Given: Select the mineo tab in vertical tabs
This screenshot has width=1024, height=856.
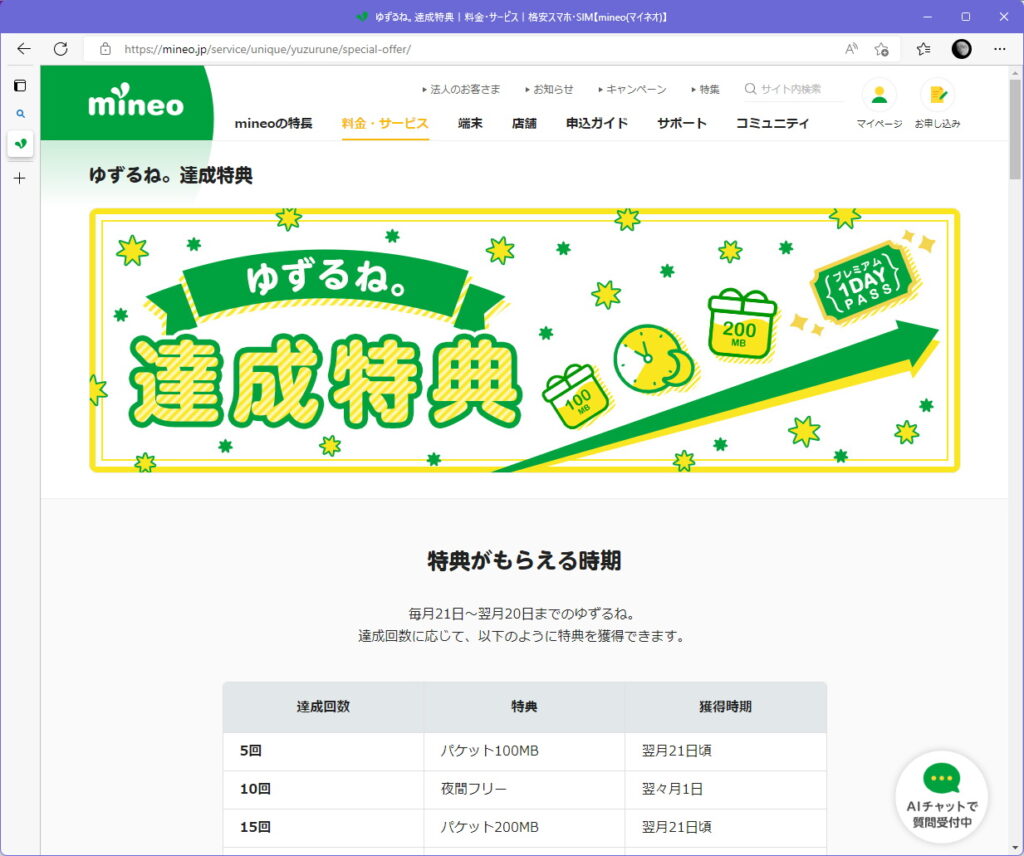Looking at the screenshot, I should 20,143.
